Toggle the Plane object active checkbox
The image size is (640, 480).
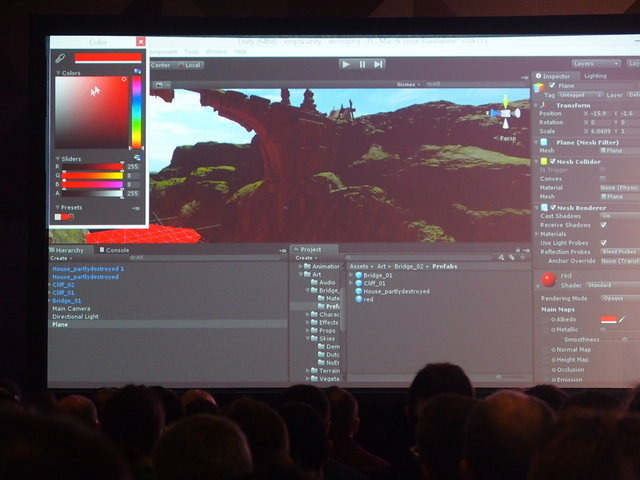[552, 85]
